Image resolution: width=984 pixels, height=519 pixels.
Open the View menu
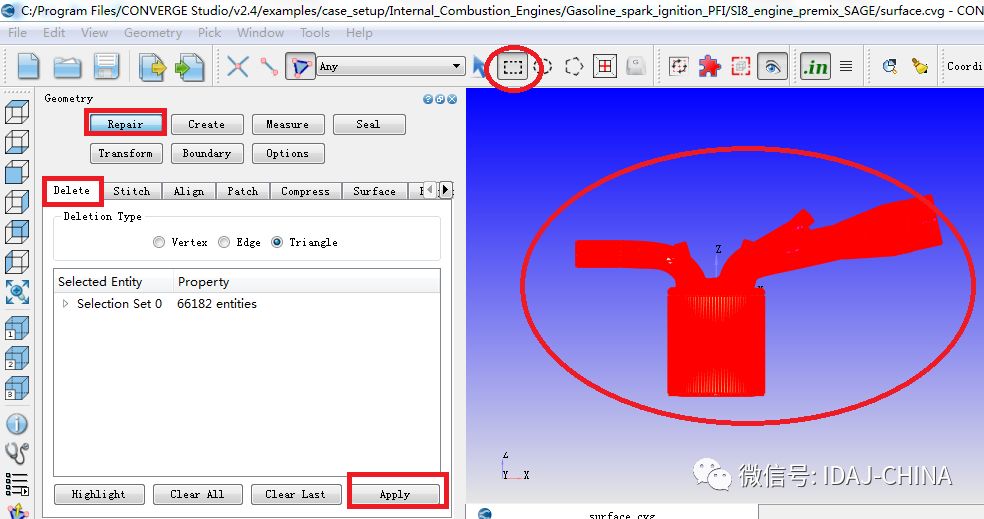click(x=94, y=33)
